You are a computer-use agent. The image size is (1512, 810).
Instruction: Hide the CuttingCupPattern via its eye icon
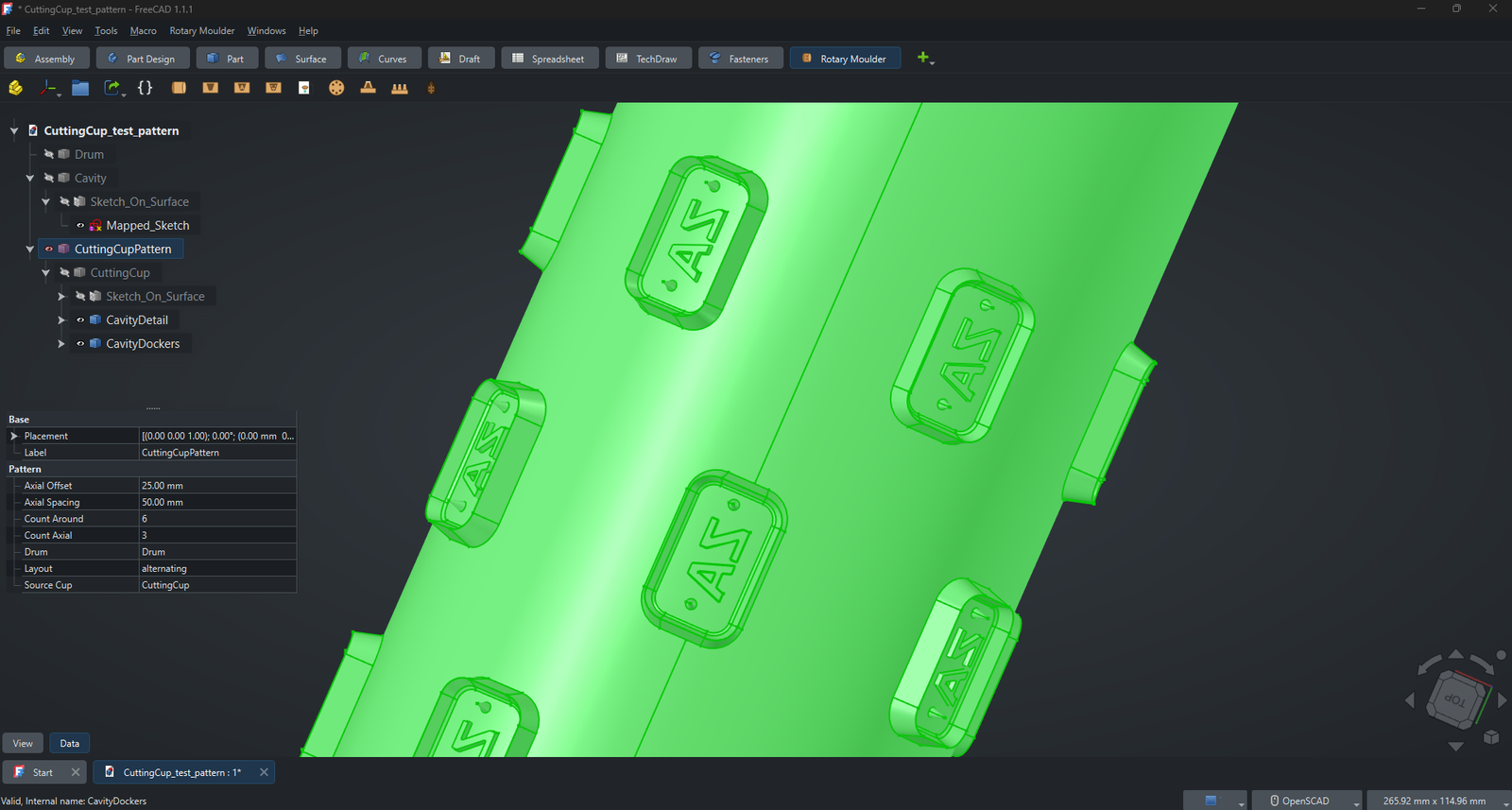pyautogui.click(x=49, y=249)
